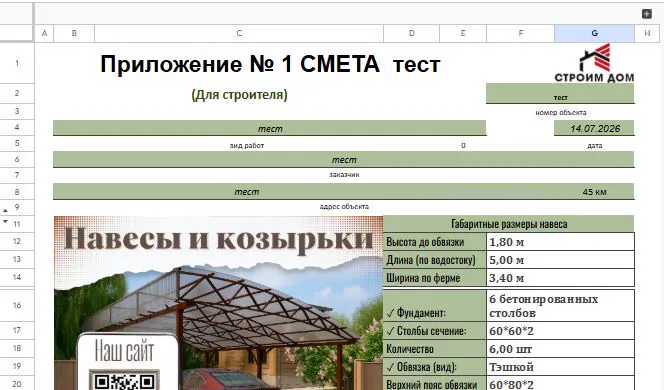
Task: Click the Ширина по ферме label
Action: click(435, 278)
